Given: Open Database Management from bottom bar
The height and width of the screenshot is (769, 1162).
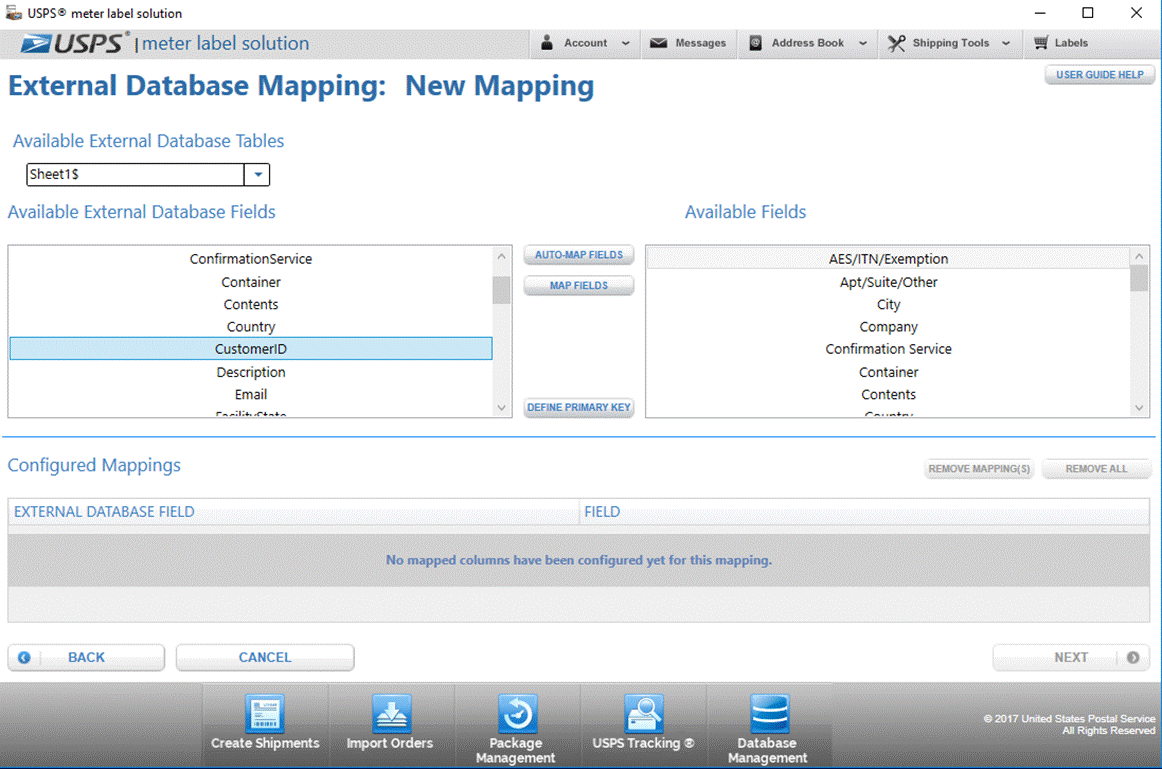Looking at the screenshot, I should click(768, 726).
